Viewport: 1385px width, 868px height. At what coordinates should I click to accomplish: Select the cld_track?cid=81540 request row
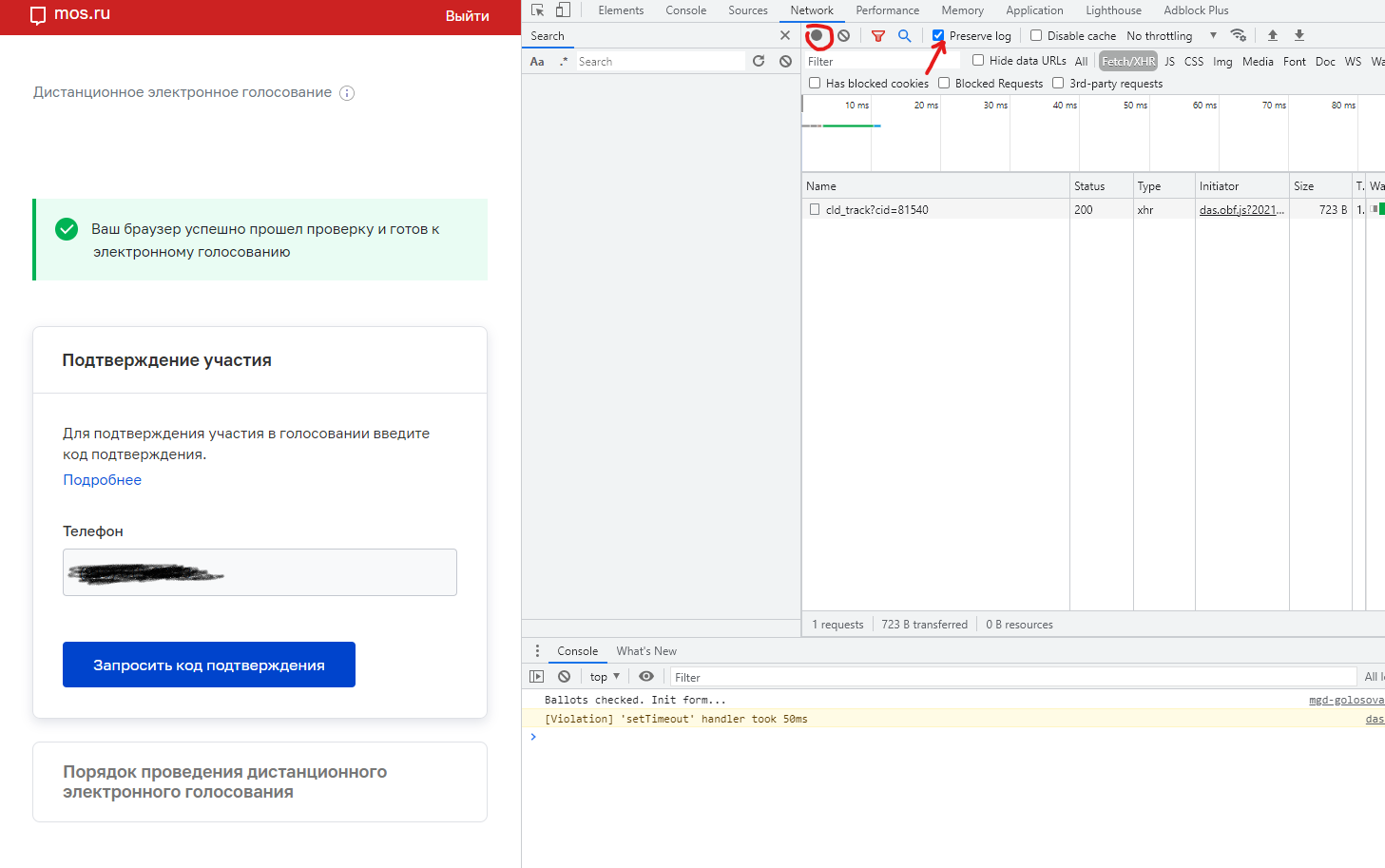tap(876, 210)
